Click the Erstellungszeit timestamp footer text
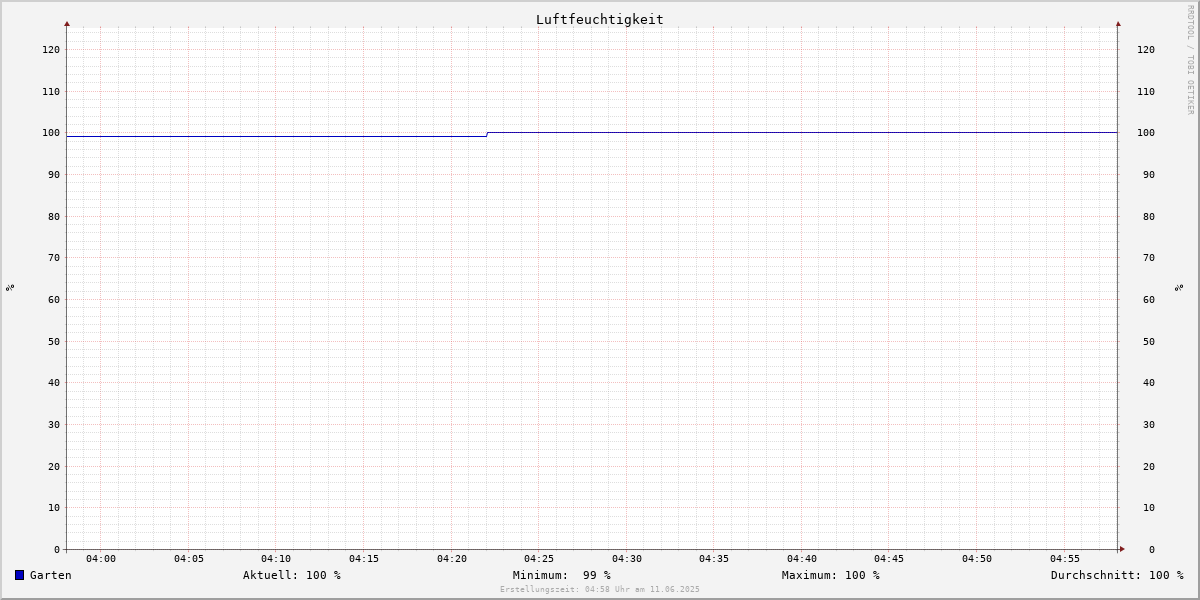The width and height of the screenshot is (1200, 600). click(x=600, y=590)
